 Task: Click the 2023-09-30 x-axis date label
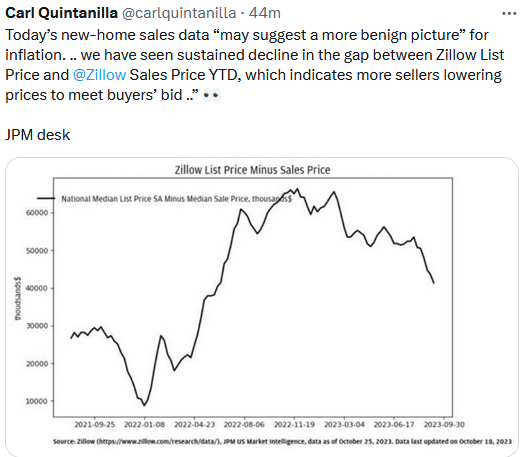coord(444,425)
